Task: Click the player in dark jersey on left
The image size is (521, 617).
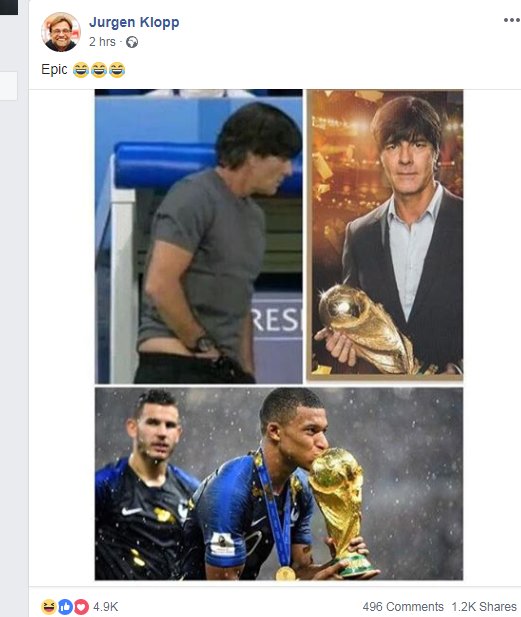Action: 146,484
